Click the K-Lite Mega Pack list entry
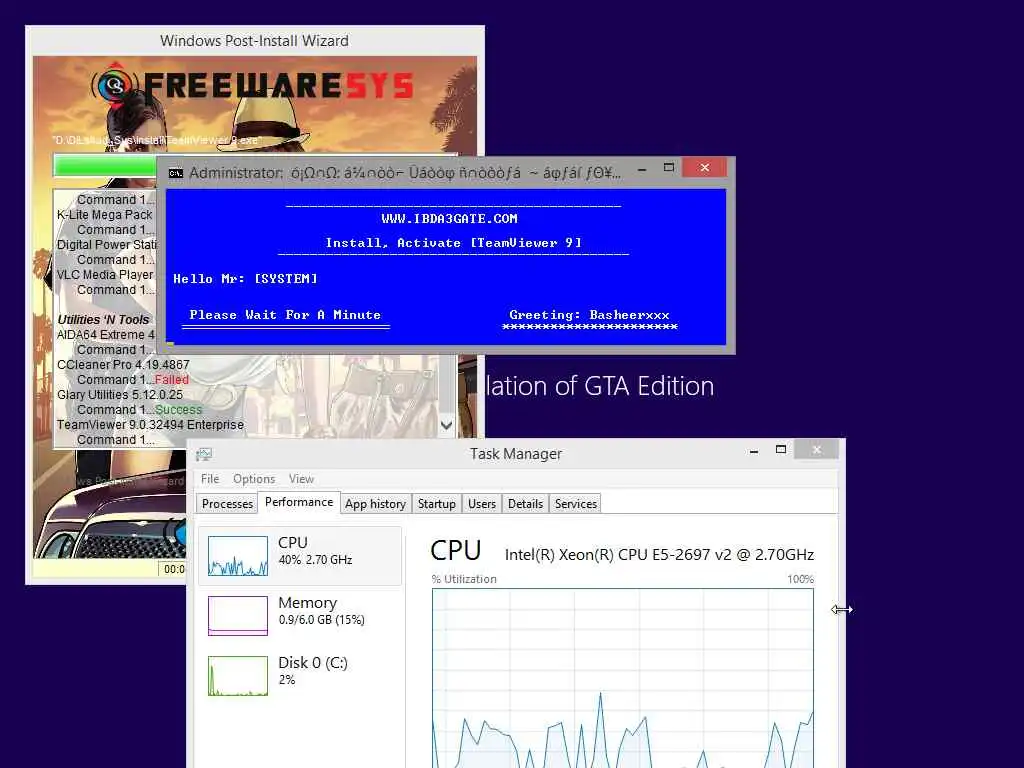 [x=104, y=215]
